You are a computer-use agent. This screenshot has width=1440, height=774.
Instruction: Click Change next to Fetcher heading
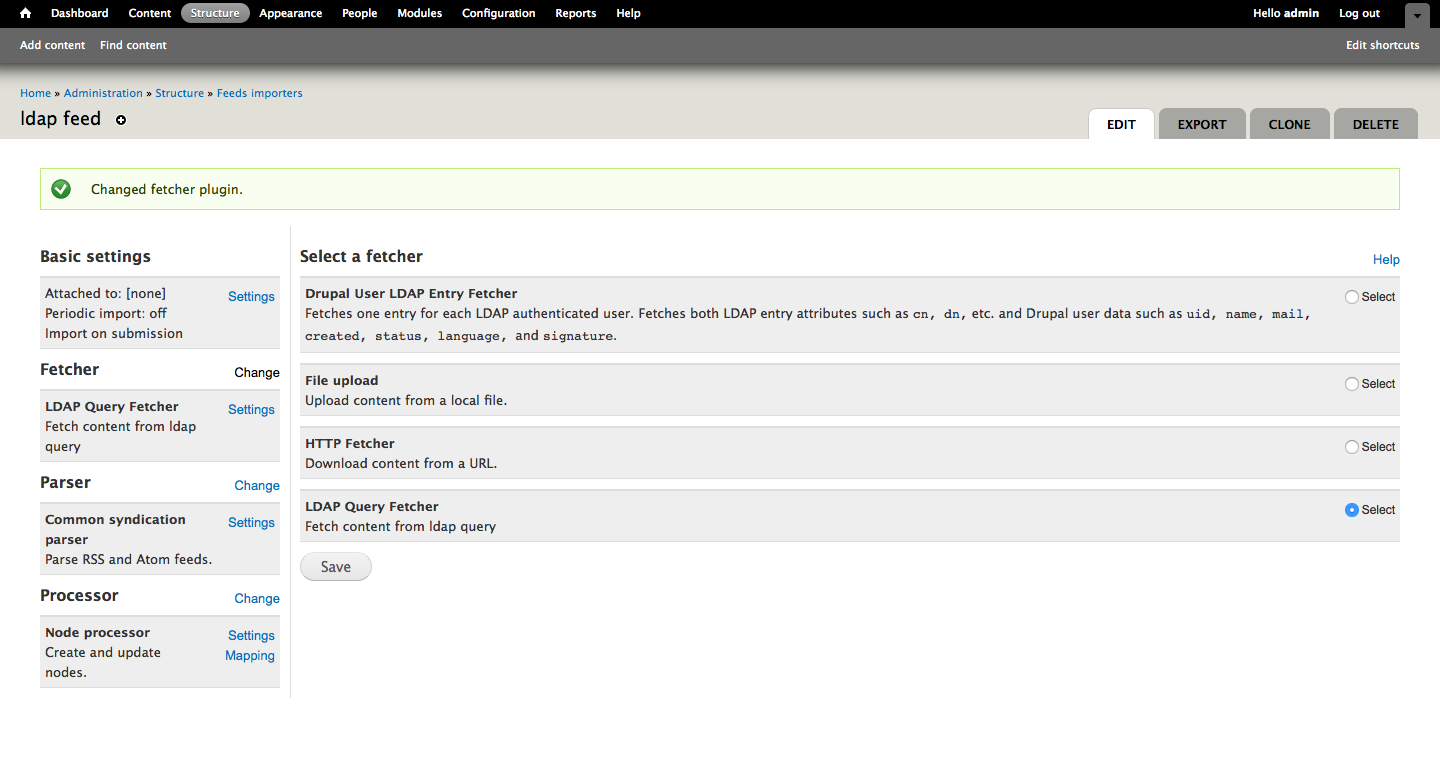click(x=257, y=372)
